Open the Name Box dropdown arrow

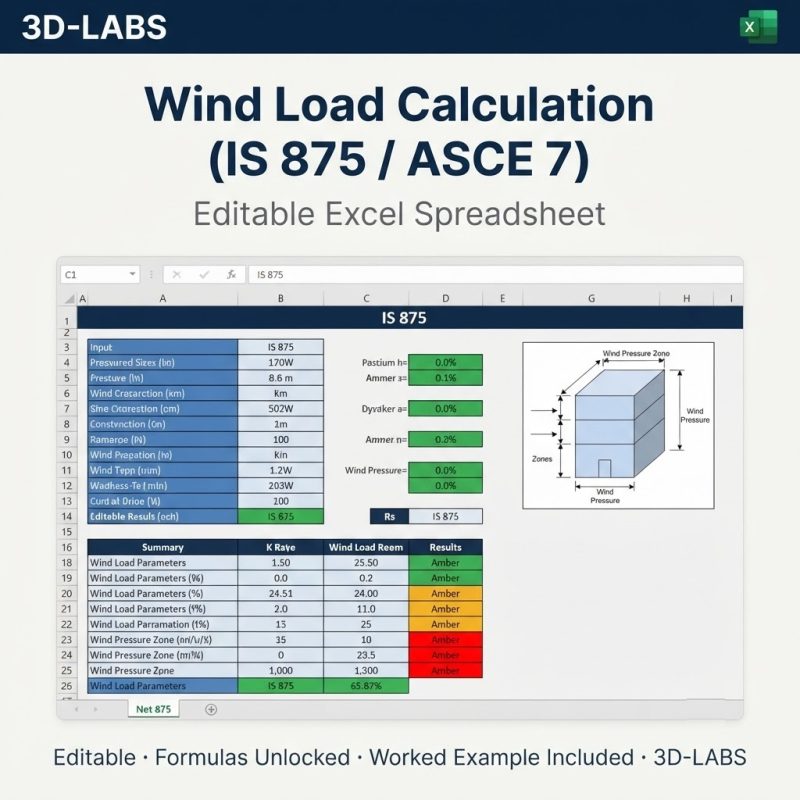132,274
